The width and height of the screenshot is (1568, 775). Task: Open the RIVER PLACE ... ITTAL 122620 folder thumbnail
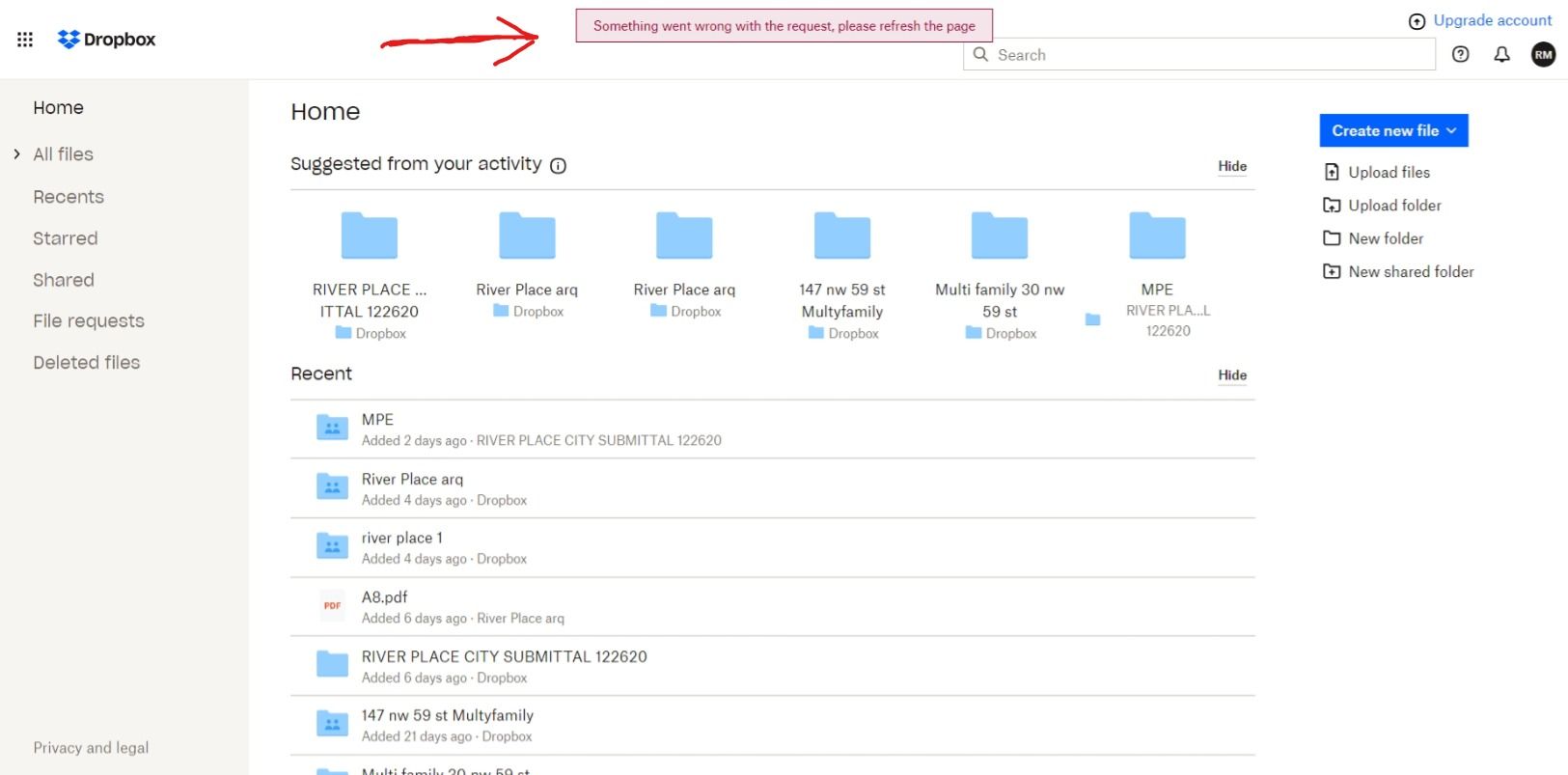tap(370, 235)
